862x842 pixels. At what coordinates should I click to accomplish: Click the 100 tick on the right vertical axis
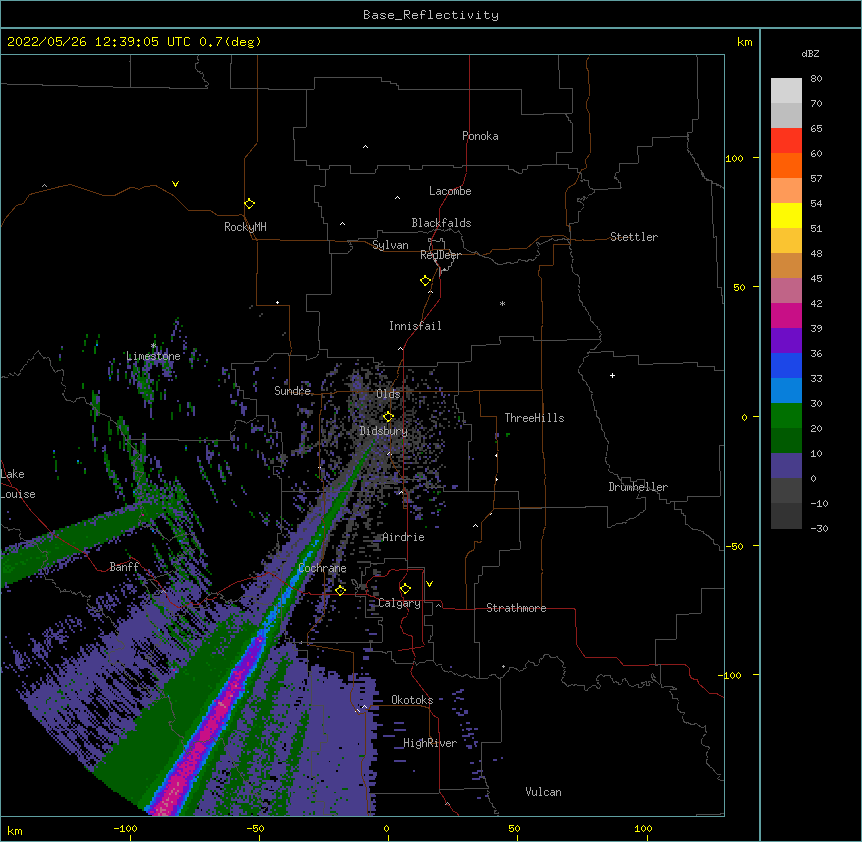734,158
